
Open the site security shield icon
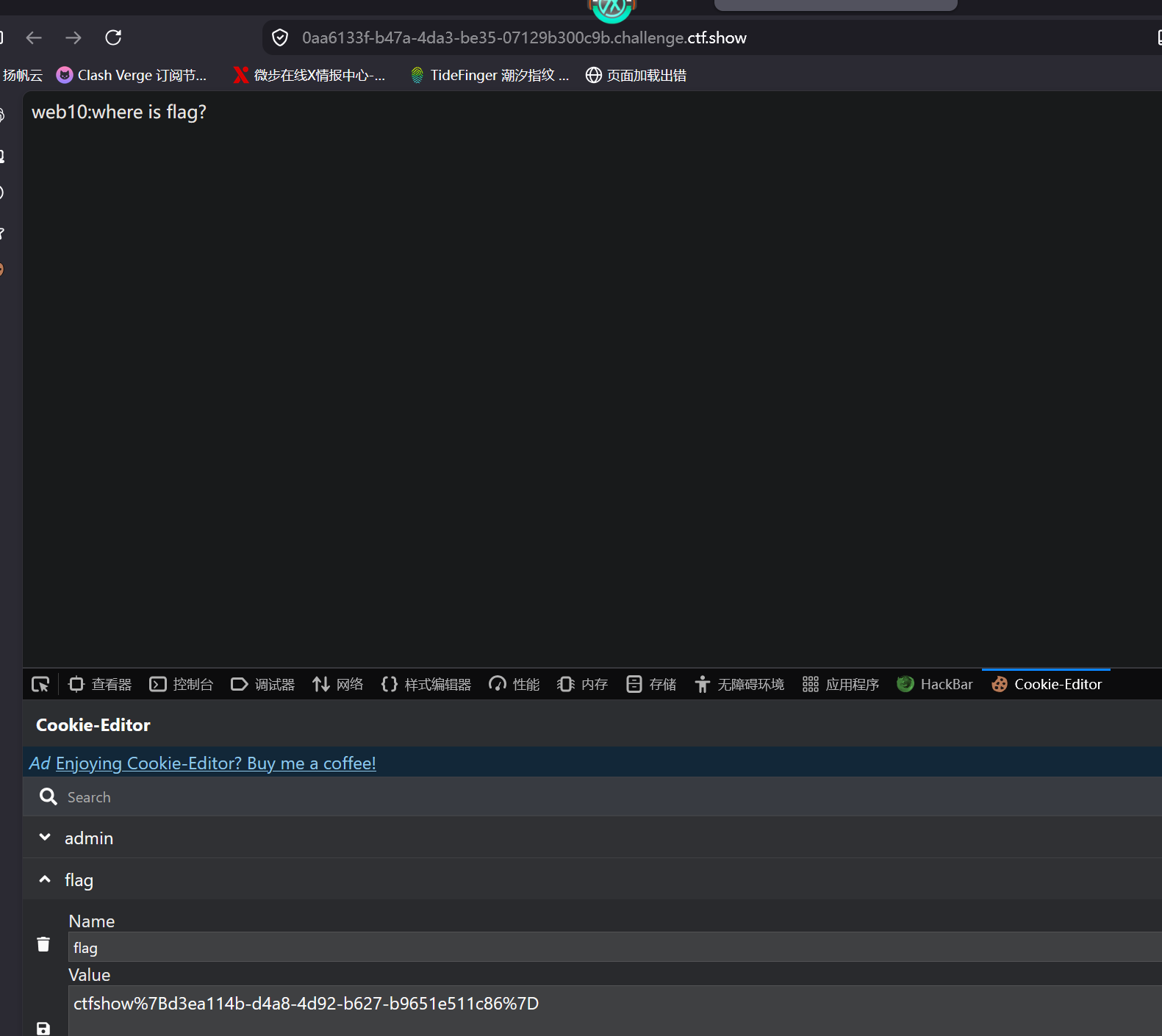click(x=280, y=37)
